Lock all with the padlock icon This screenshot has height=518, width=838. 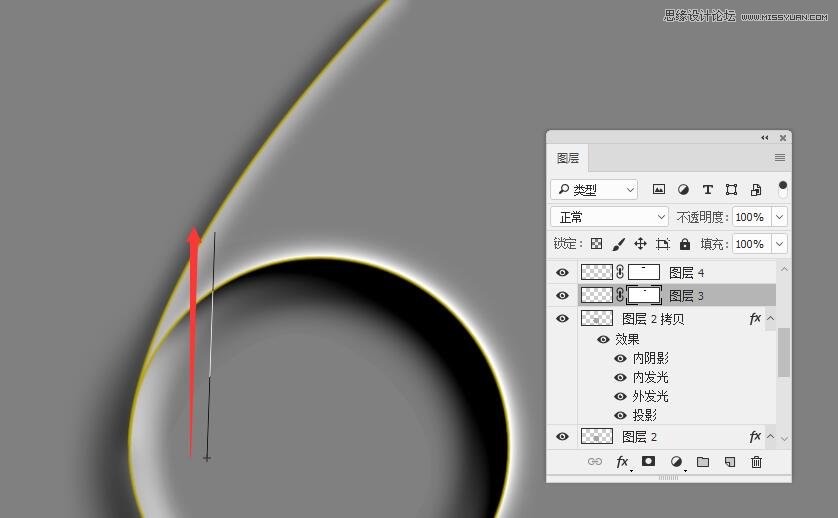(685, 244)
